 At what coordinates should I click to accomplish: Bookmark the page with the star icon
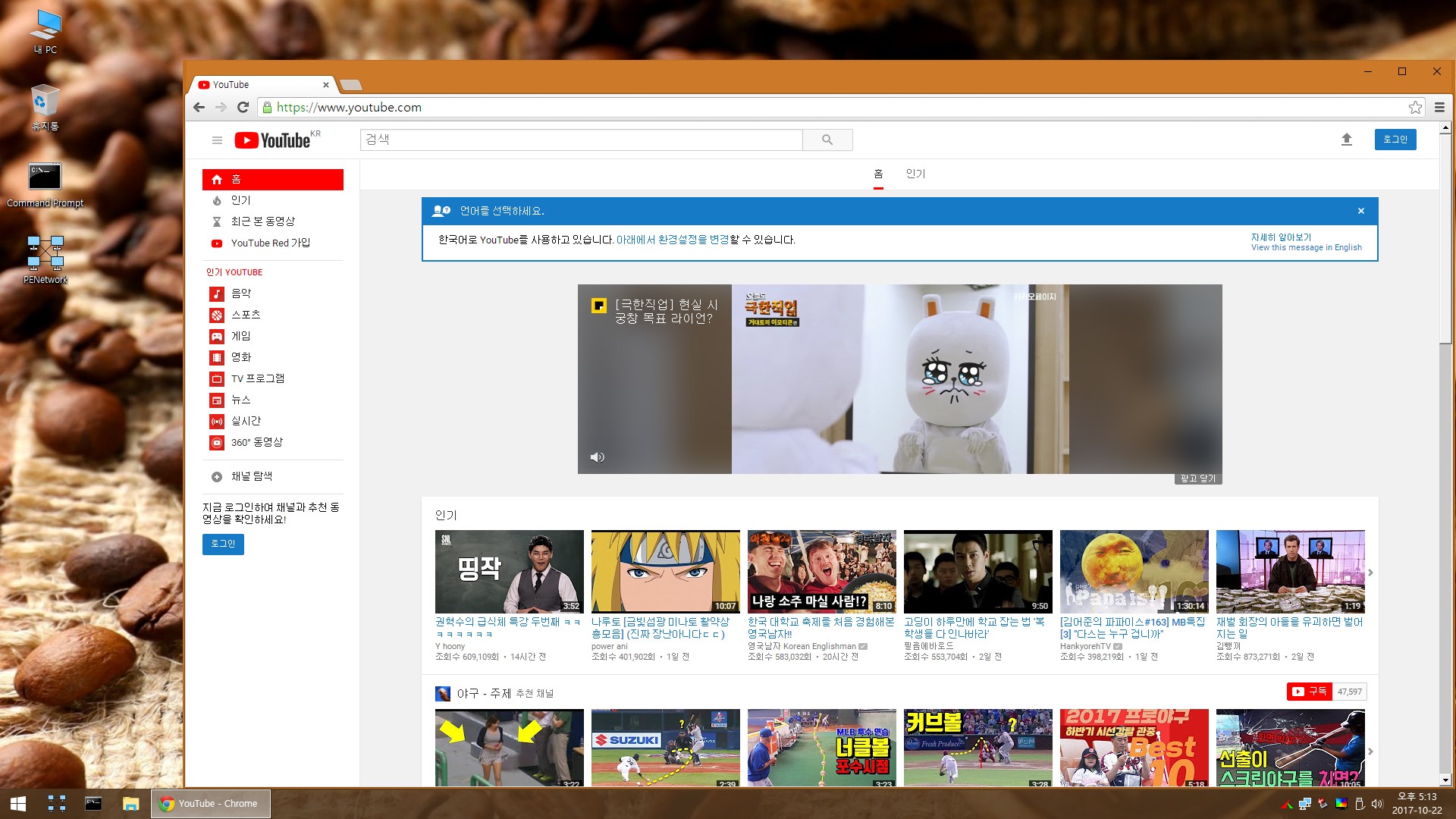[1415, 108]
